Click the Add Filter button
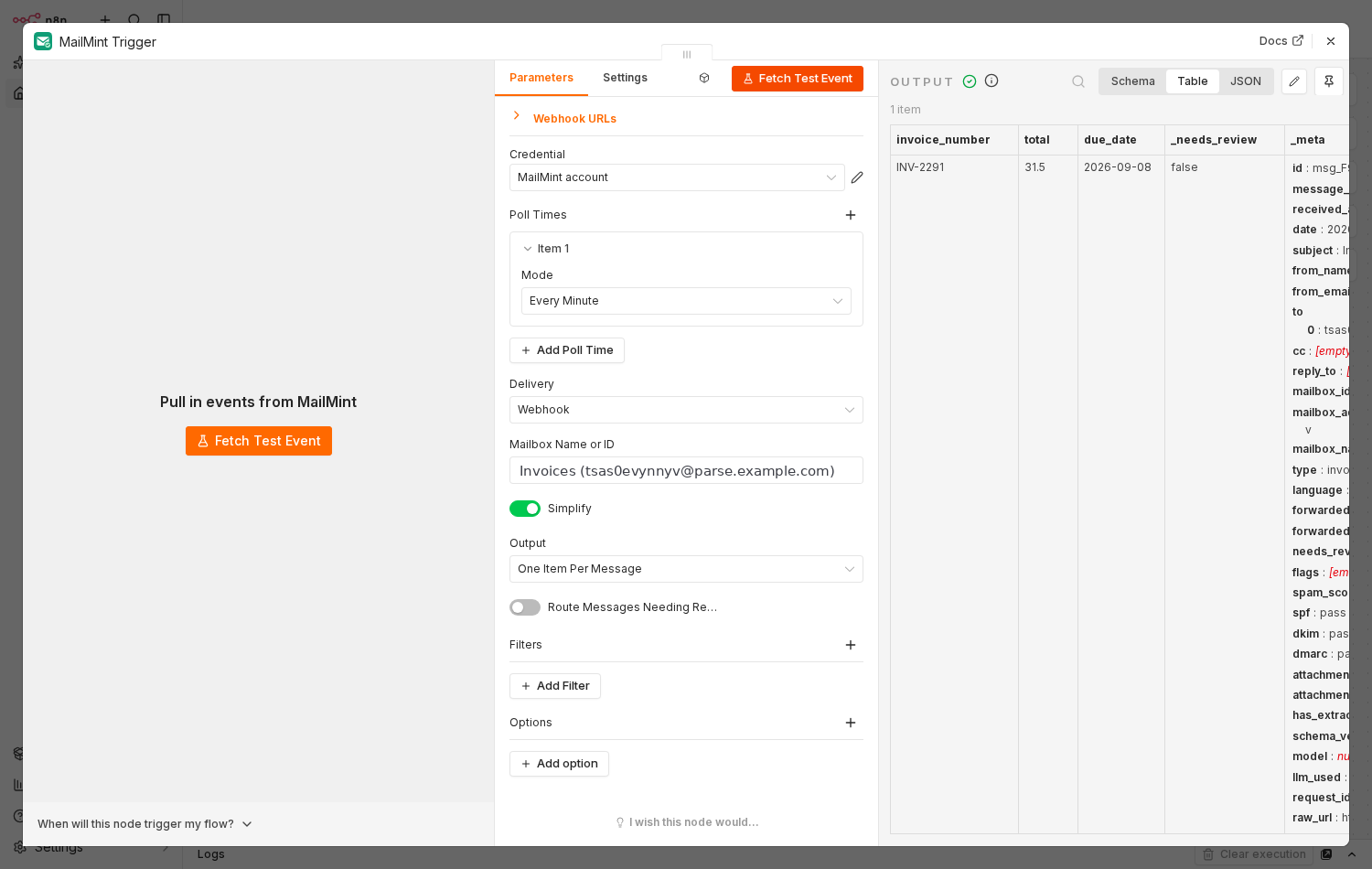Viewport: 1372px width, 869px height. coord(555,686)
